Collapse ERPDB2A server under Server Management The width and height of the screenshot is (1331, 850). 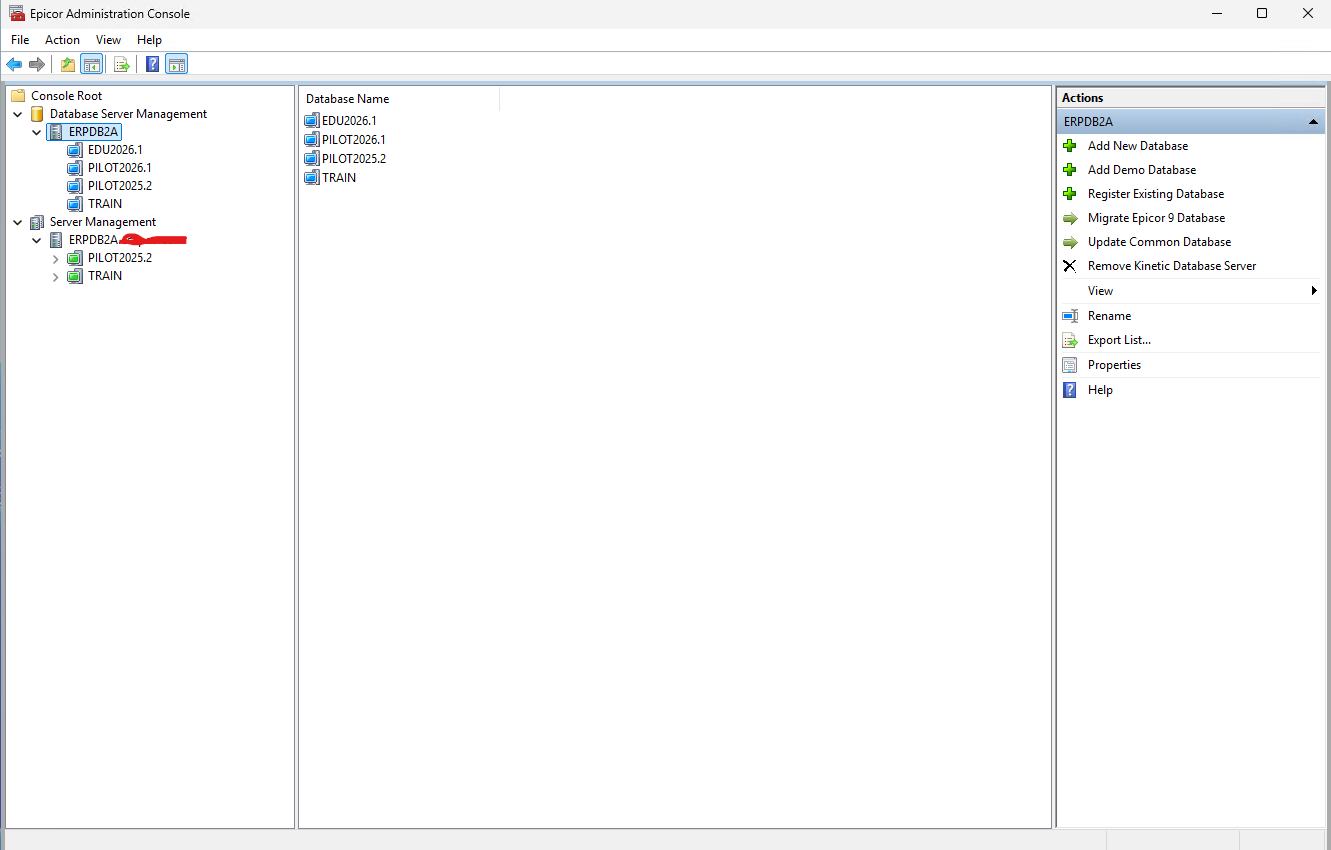[37, 240]
